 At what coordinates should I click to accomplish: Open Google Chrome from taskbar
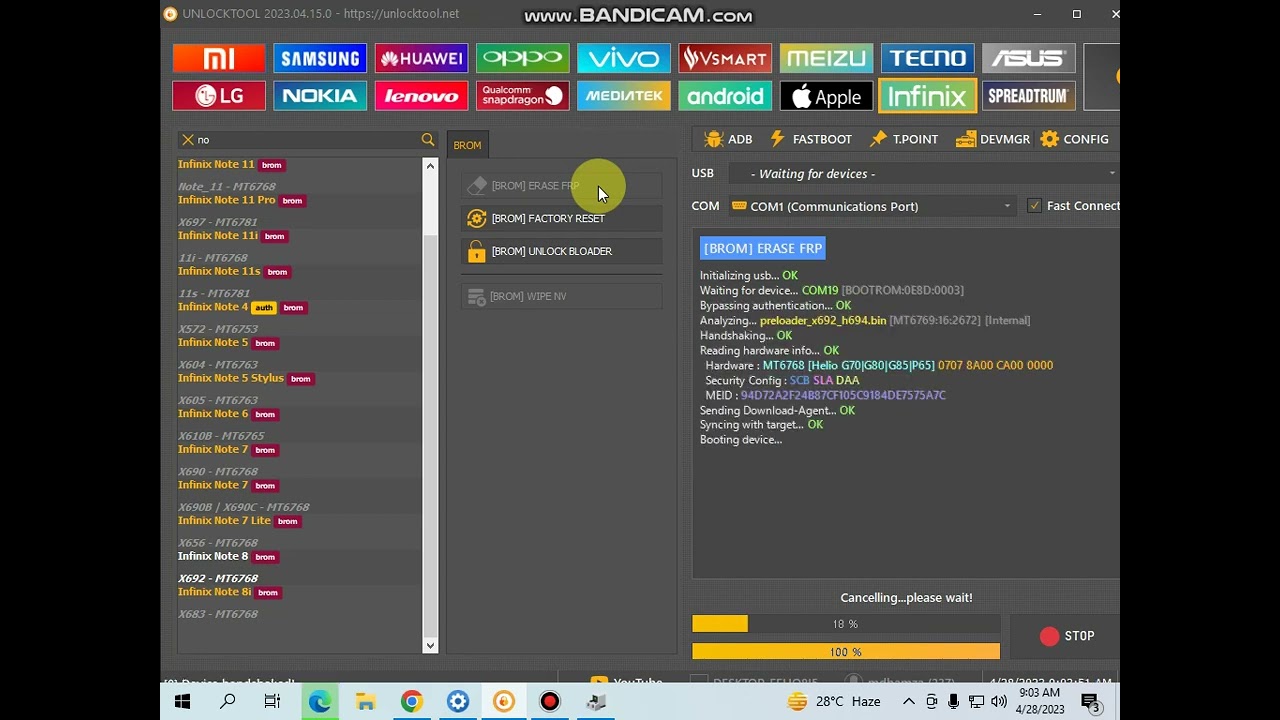pos(412,702)
